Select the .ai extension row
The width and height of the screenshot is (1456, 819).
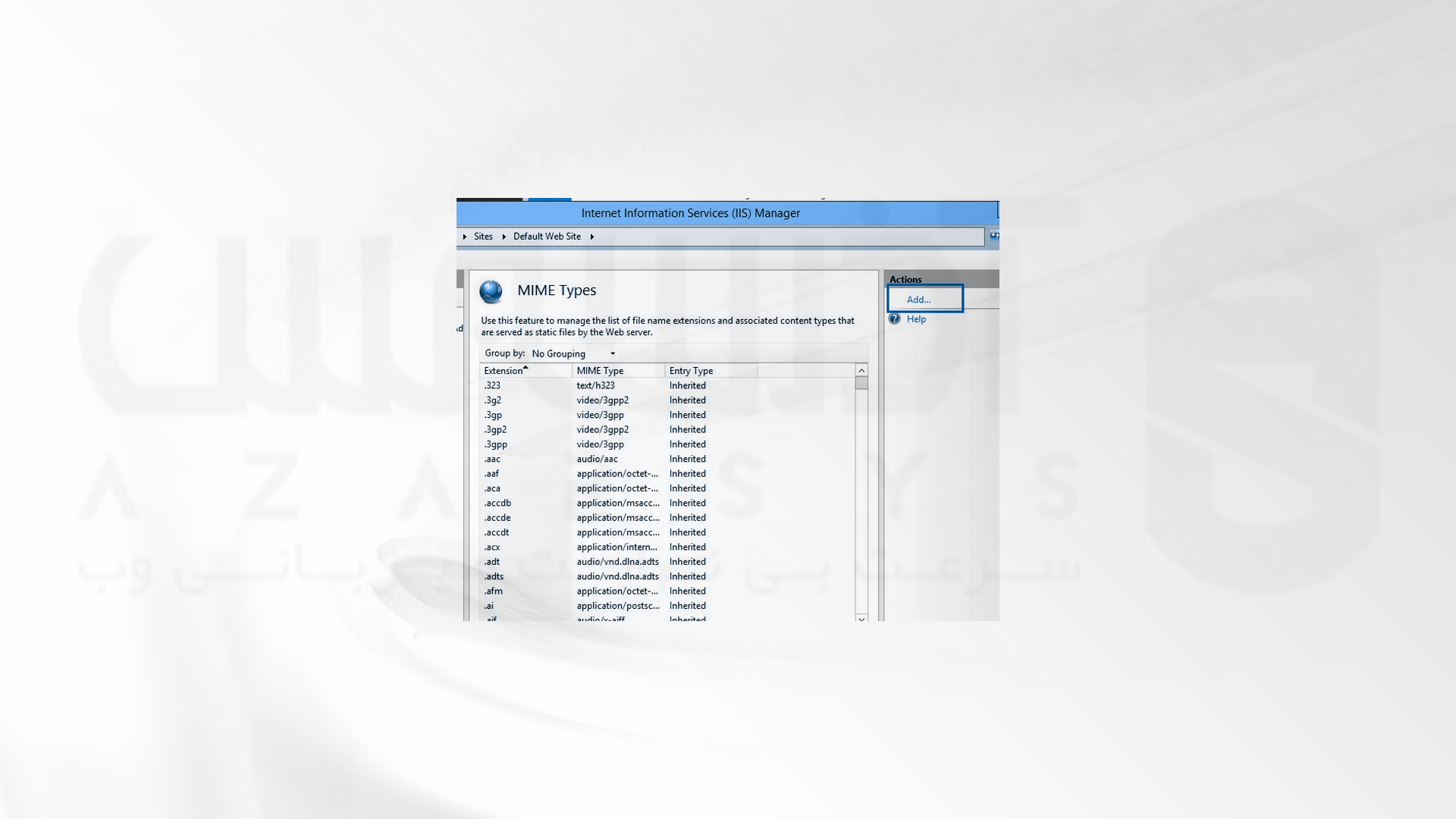click(x=667, y=606)
